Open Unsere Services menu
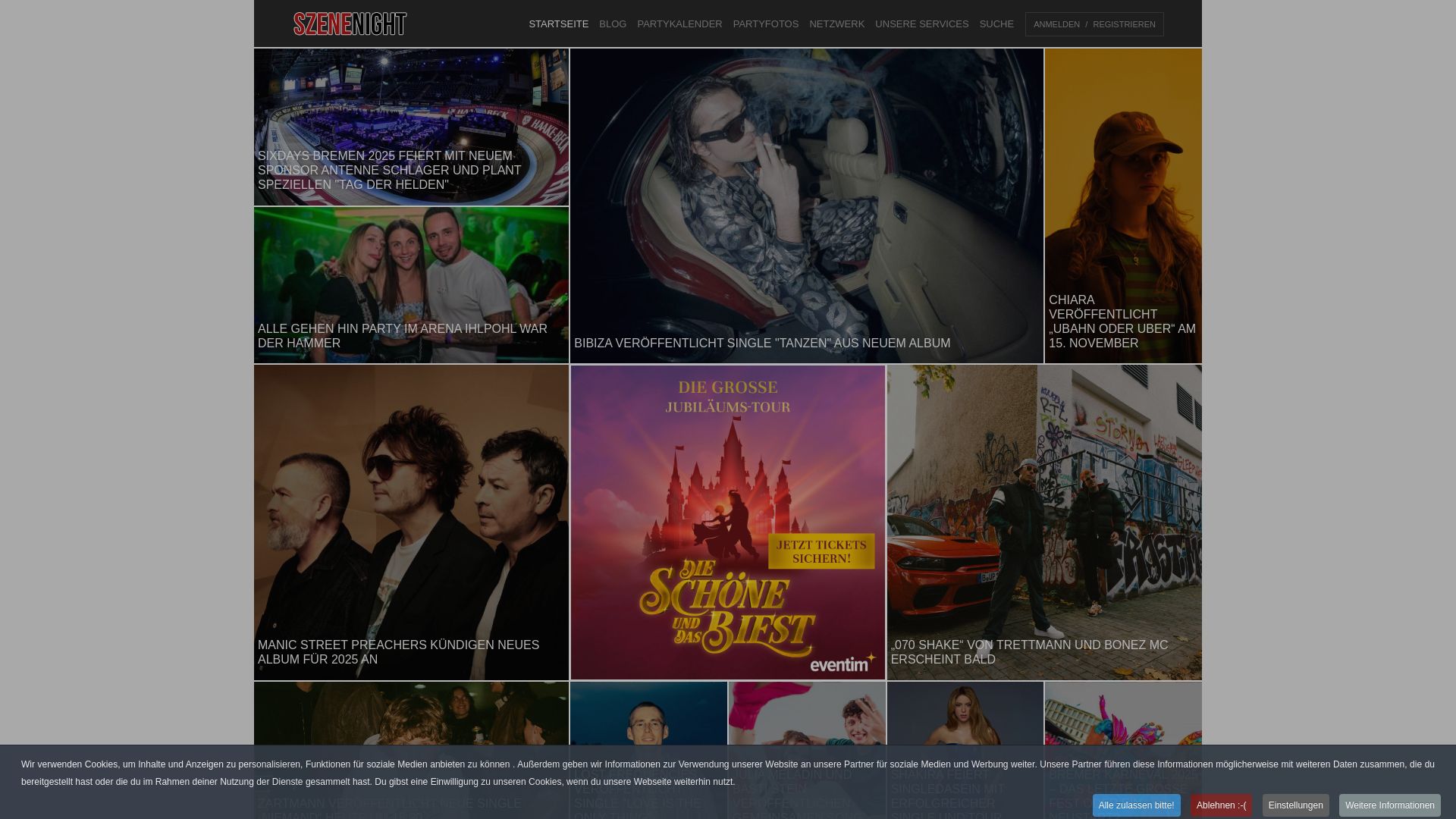Screen dimensions: 1456x819 click(x=921, y=24)
